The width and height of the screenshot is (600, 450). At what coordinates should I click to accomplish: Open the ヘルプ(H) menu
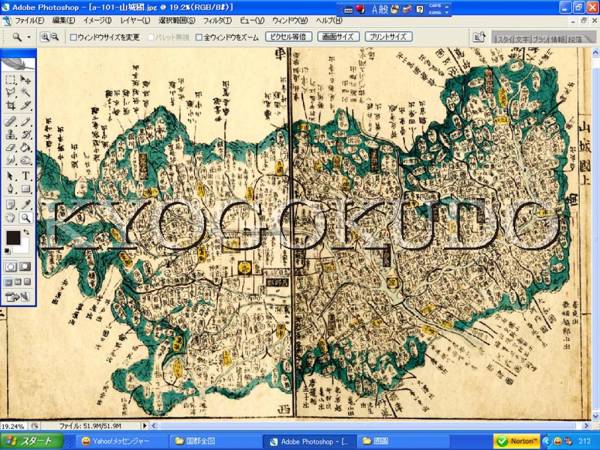click(329, 20)
